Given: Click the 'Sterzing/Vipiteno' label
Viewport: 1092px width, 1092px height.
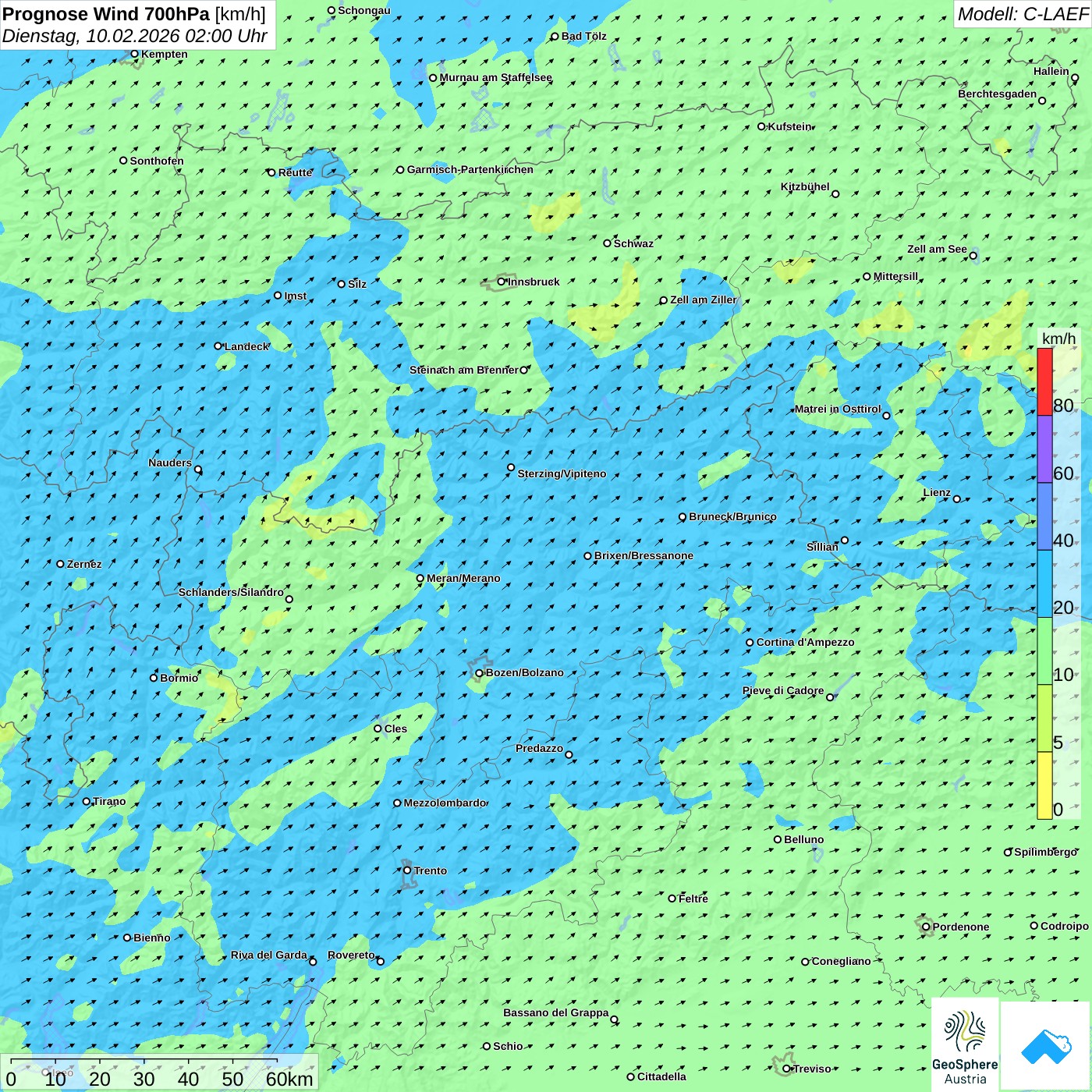Looking at the screenshot, I should tap(562, 473).
